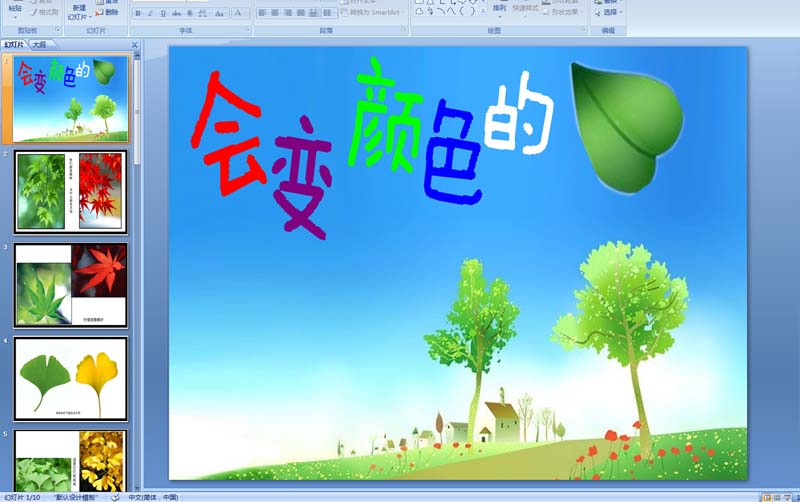This screenshot has width=800, height=502.
Task: Click 格式刷 format painter
Action: click(44, 12)
